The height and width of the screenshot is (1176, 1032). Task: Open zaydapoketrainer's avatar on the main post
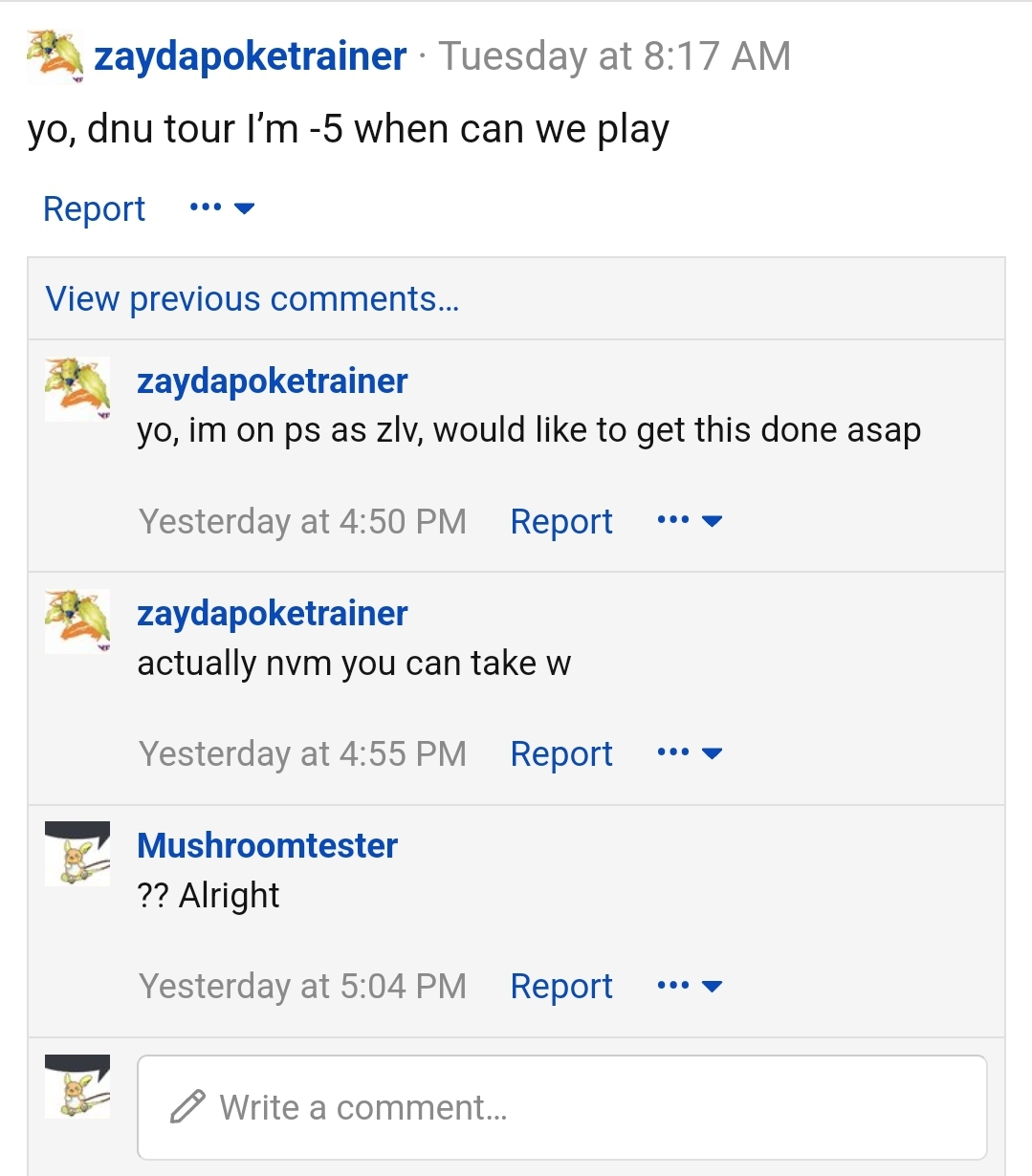click(x=55, y=55)
